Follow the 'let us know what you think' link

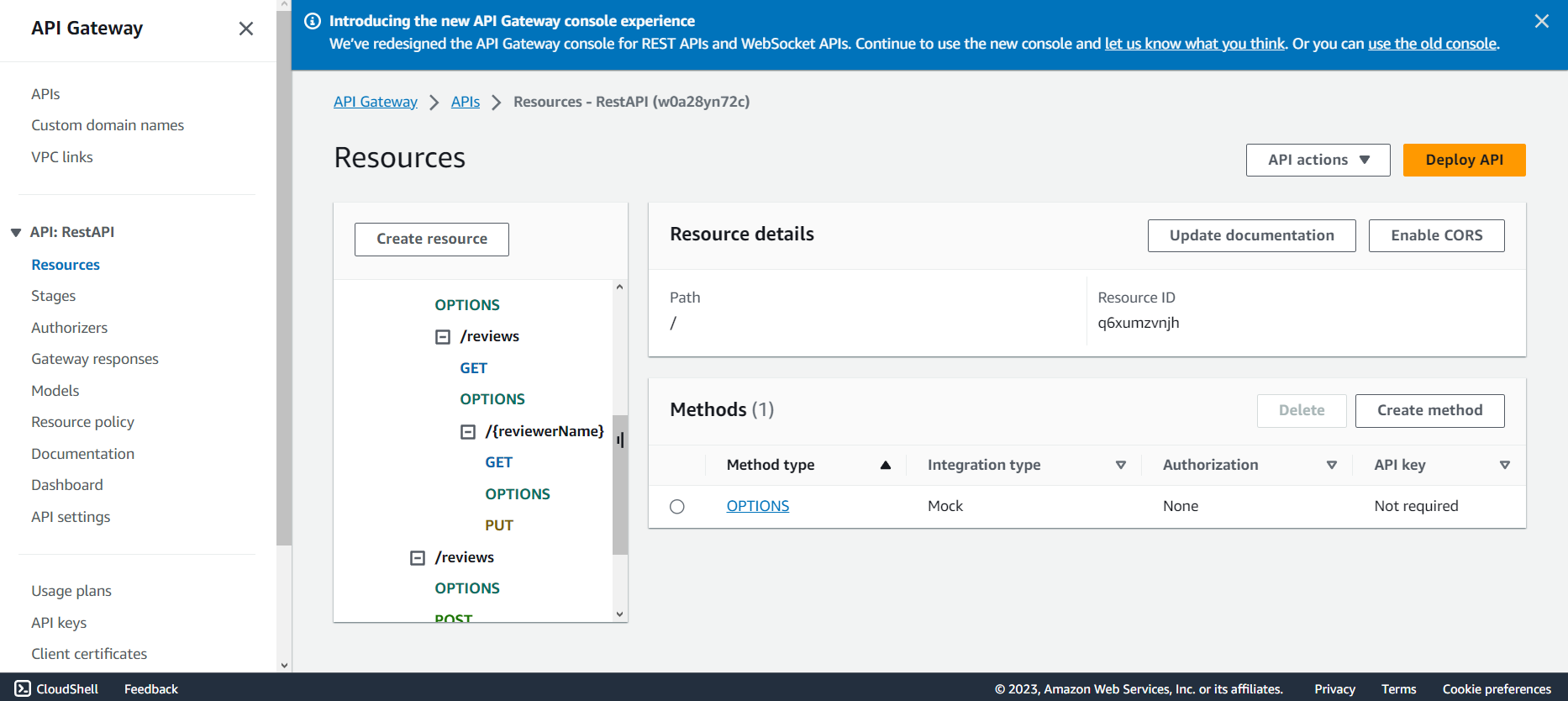click(x=1195, y=44)
